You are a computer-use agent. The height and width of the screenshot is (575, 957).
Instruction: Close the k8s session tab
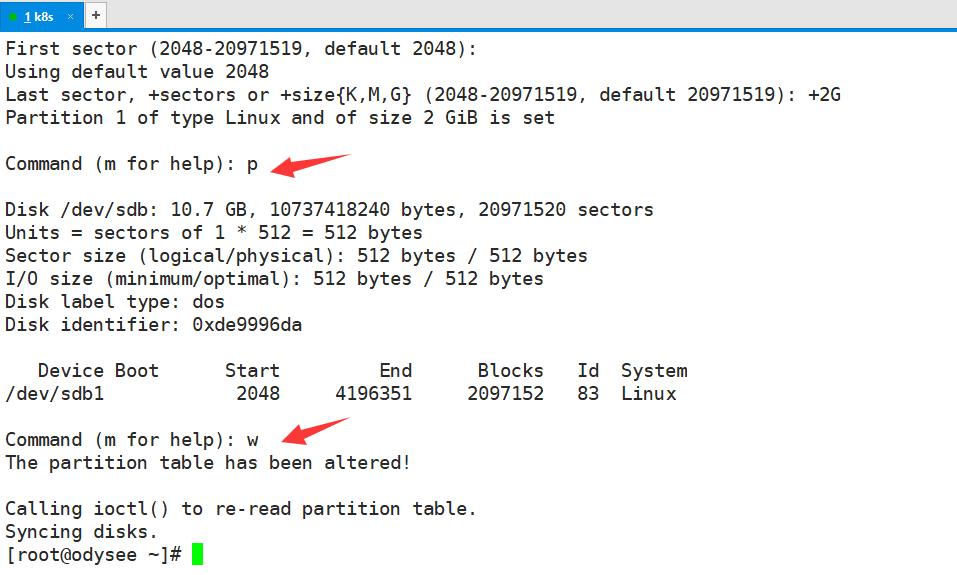pyautogui.click(x=70, y=16)
